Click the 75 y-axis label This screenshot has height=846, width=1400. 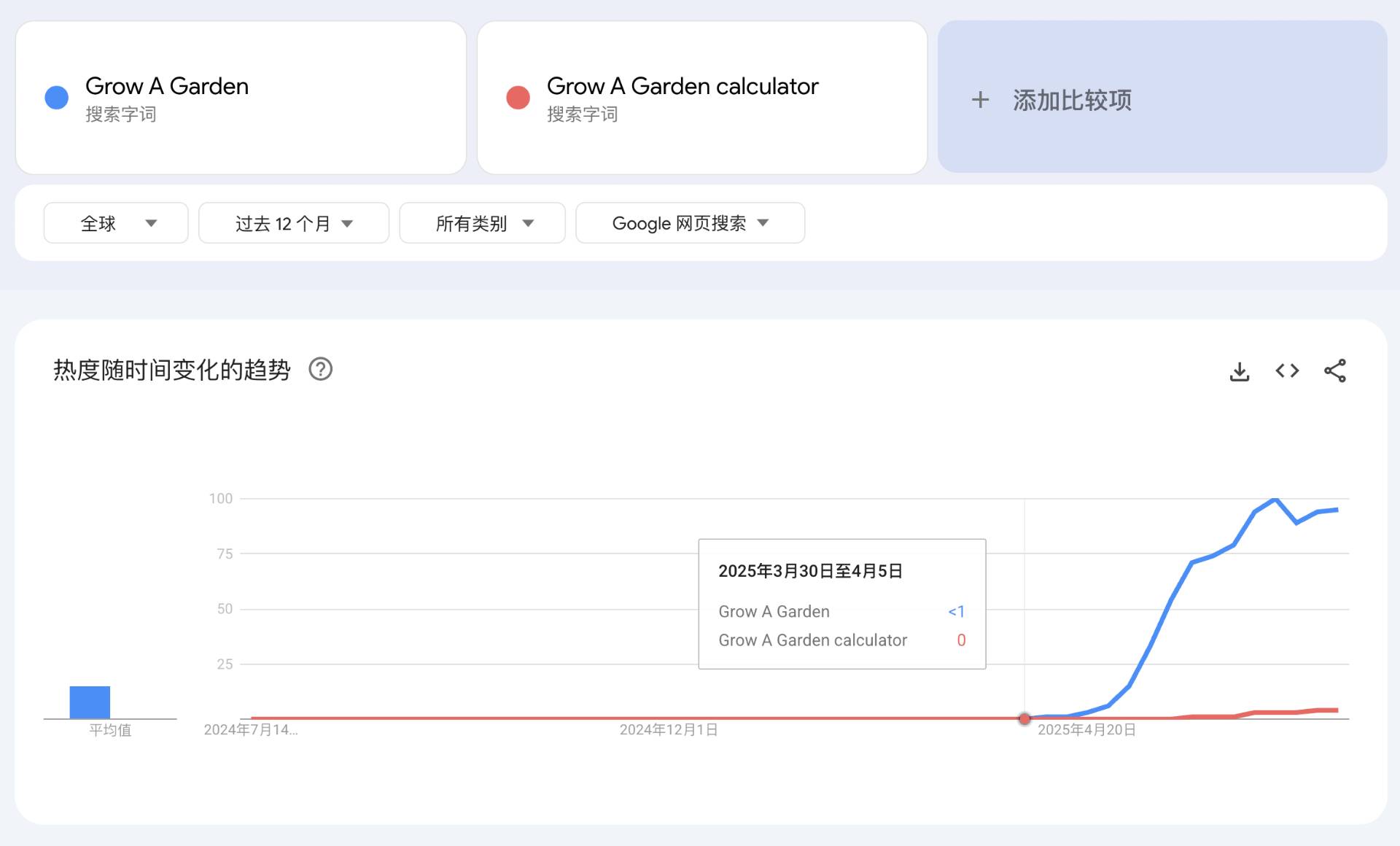[x=225, y=554]
